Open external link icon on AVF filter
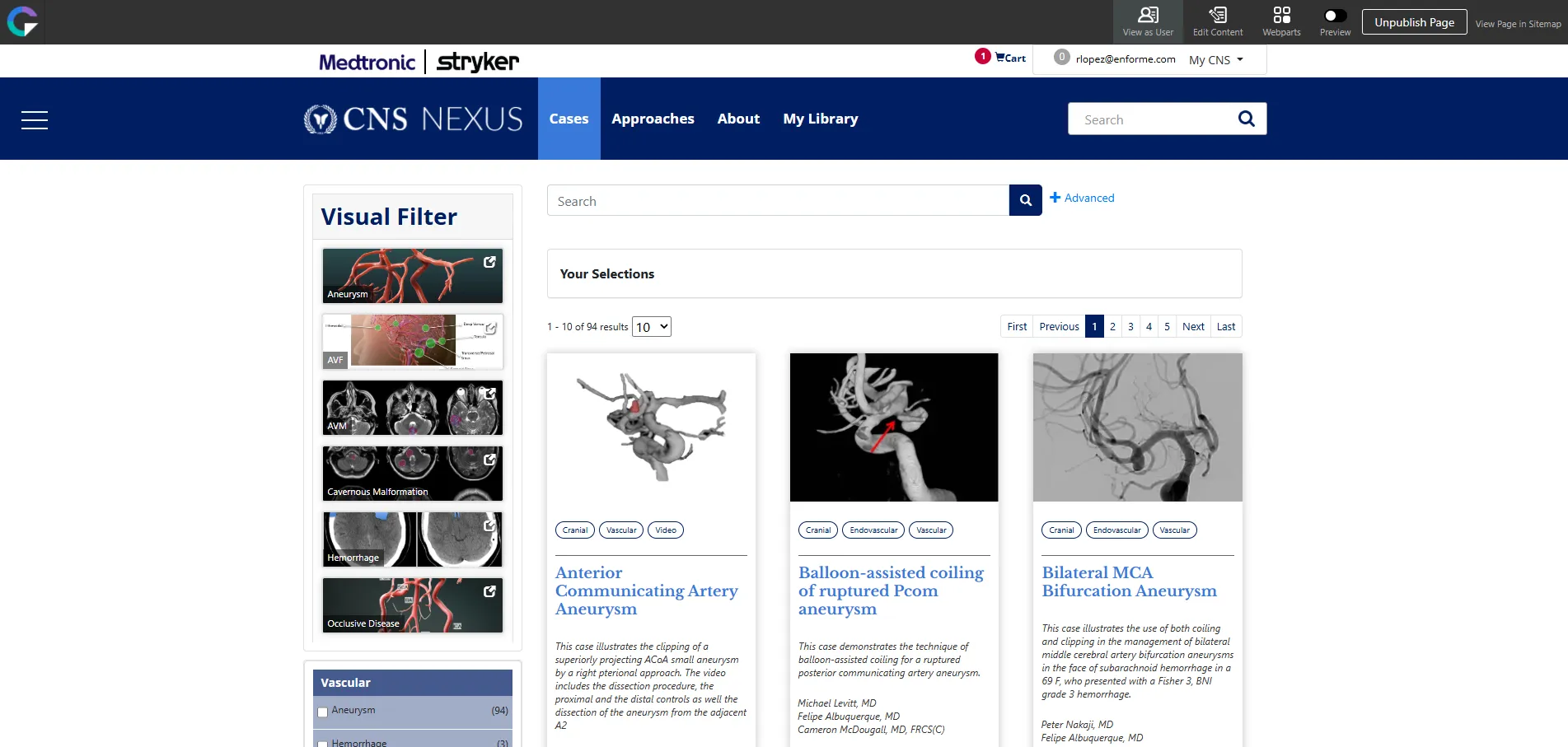 tap(489, 328)
